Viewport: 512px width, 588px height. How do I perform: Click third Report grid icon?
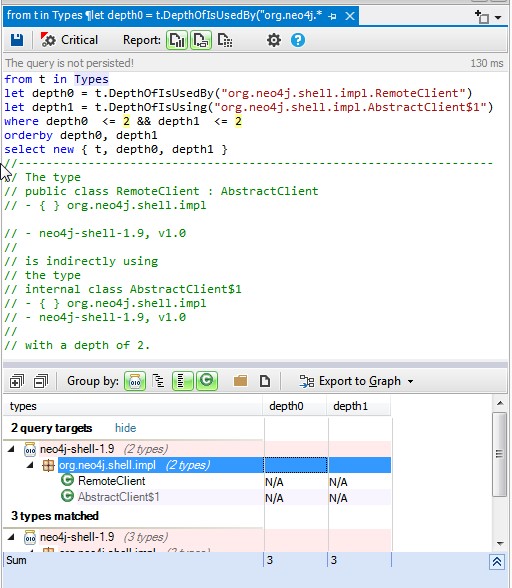click(x=225, y=40)
